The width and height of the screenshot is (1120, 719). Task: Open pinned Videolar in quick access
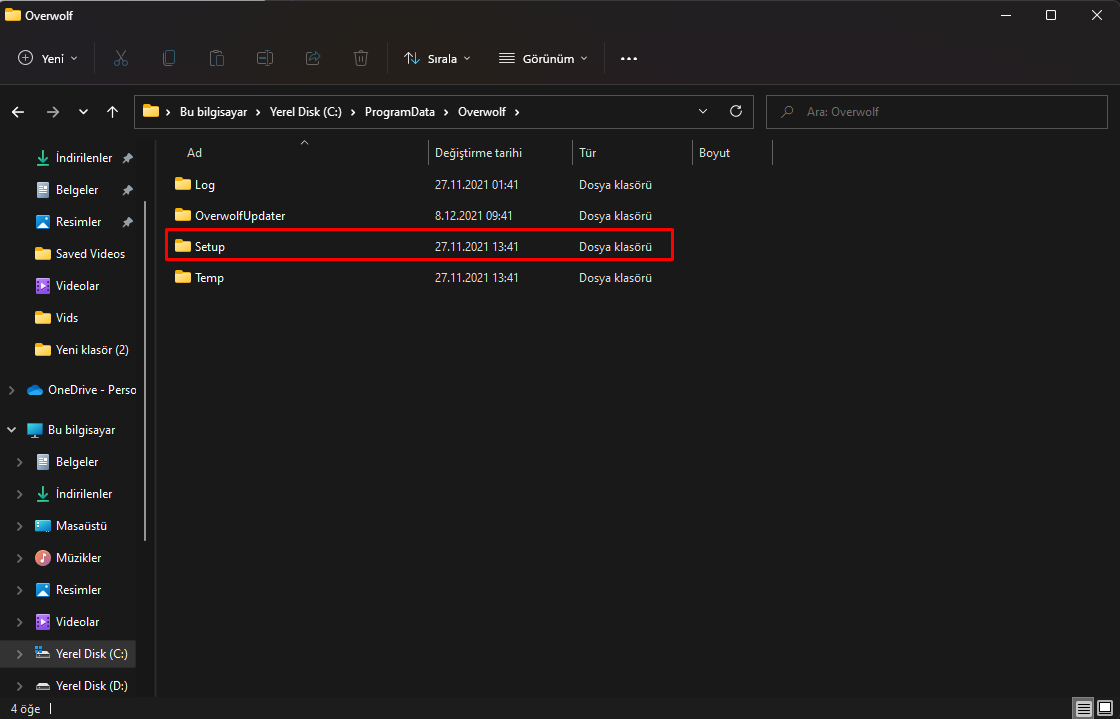[x=77, y=286]
